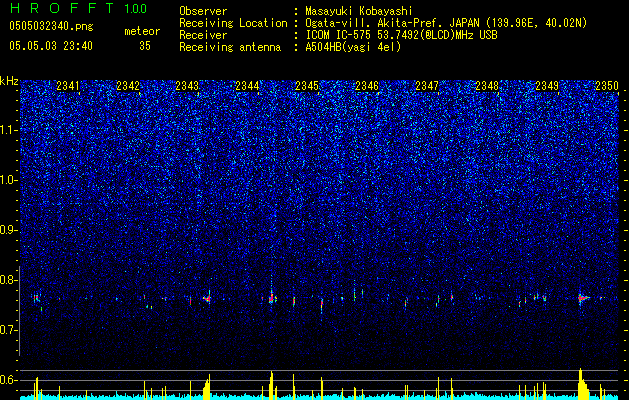Click the 2350 time marker
Image resolution: width=629 pixels, height=400 pixels.
(607, 86)
